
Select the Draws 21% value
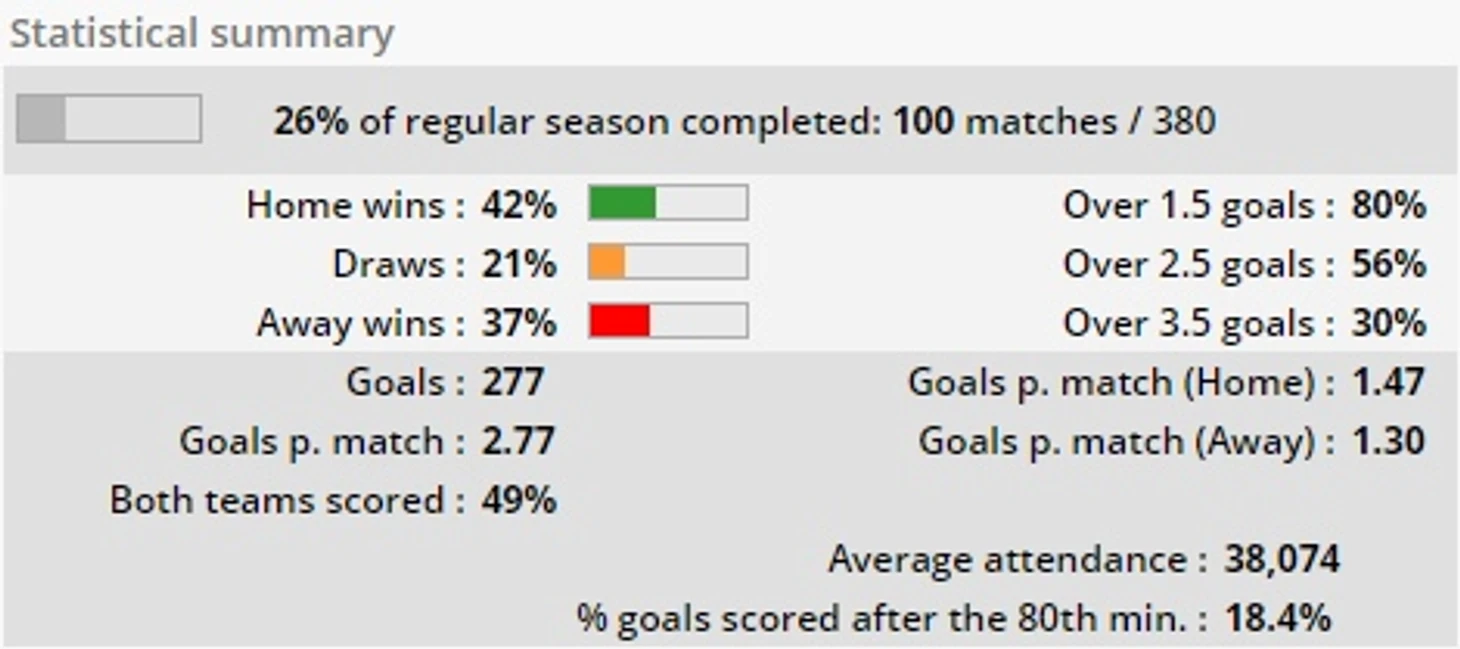pyautogui.click(x=518, y=264)
